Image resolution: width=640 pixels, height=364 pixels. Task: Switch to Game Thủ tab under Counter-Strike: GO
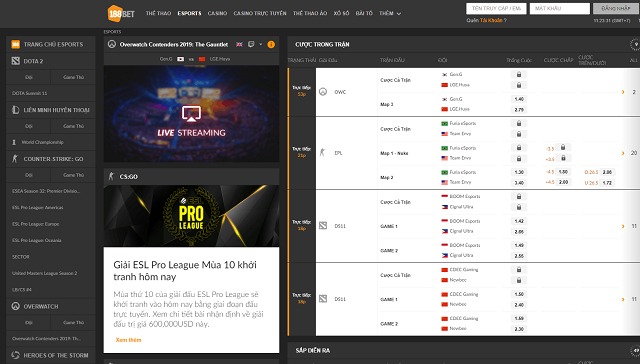73,175
